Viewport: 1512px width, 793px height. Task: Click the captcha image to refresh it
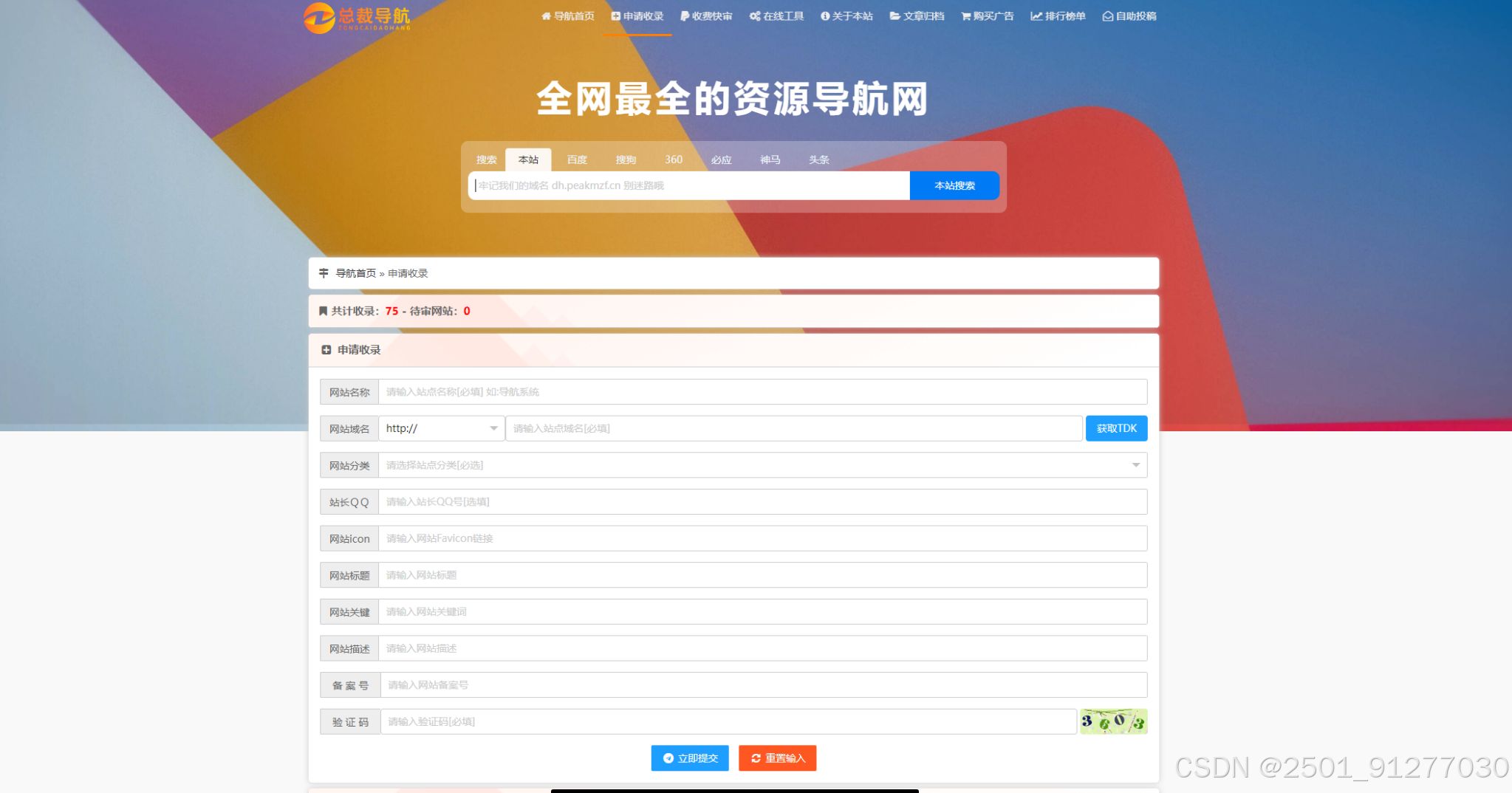(x=1112, y=721)
